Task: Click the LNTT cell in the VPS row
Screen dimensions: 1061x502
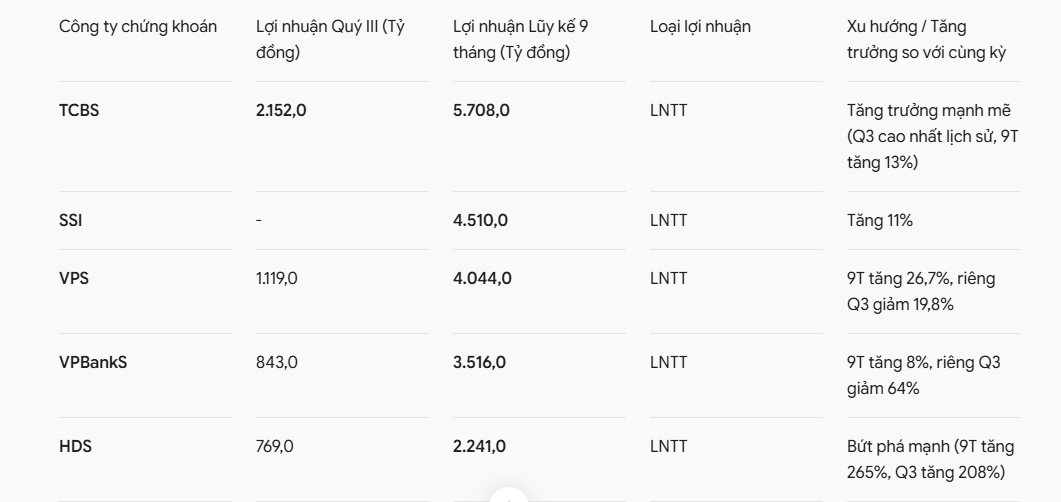Action: pos(669,278)
